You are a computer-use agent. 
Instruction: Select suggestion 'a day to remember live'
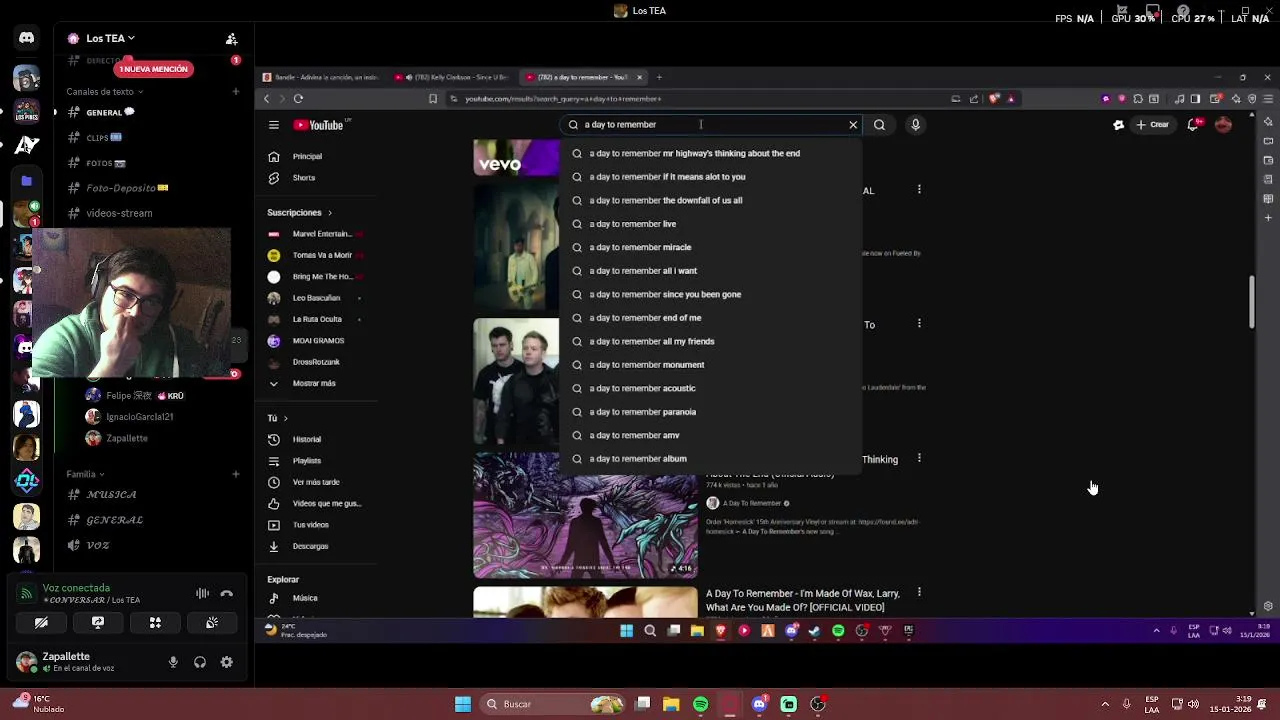(x=711, y=224)
